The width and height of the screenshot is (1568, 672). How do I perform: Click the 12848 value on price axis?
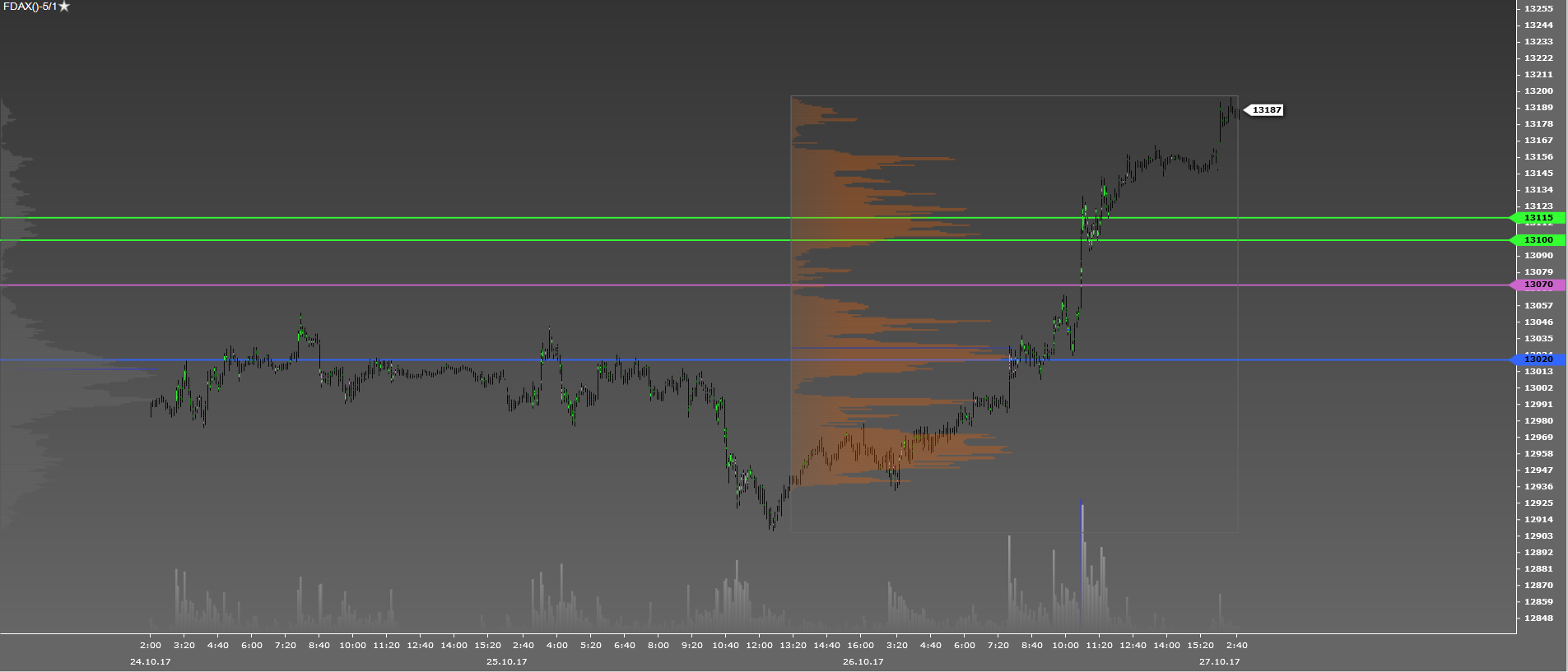coord(1538,618)
